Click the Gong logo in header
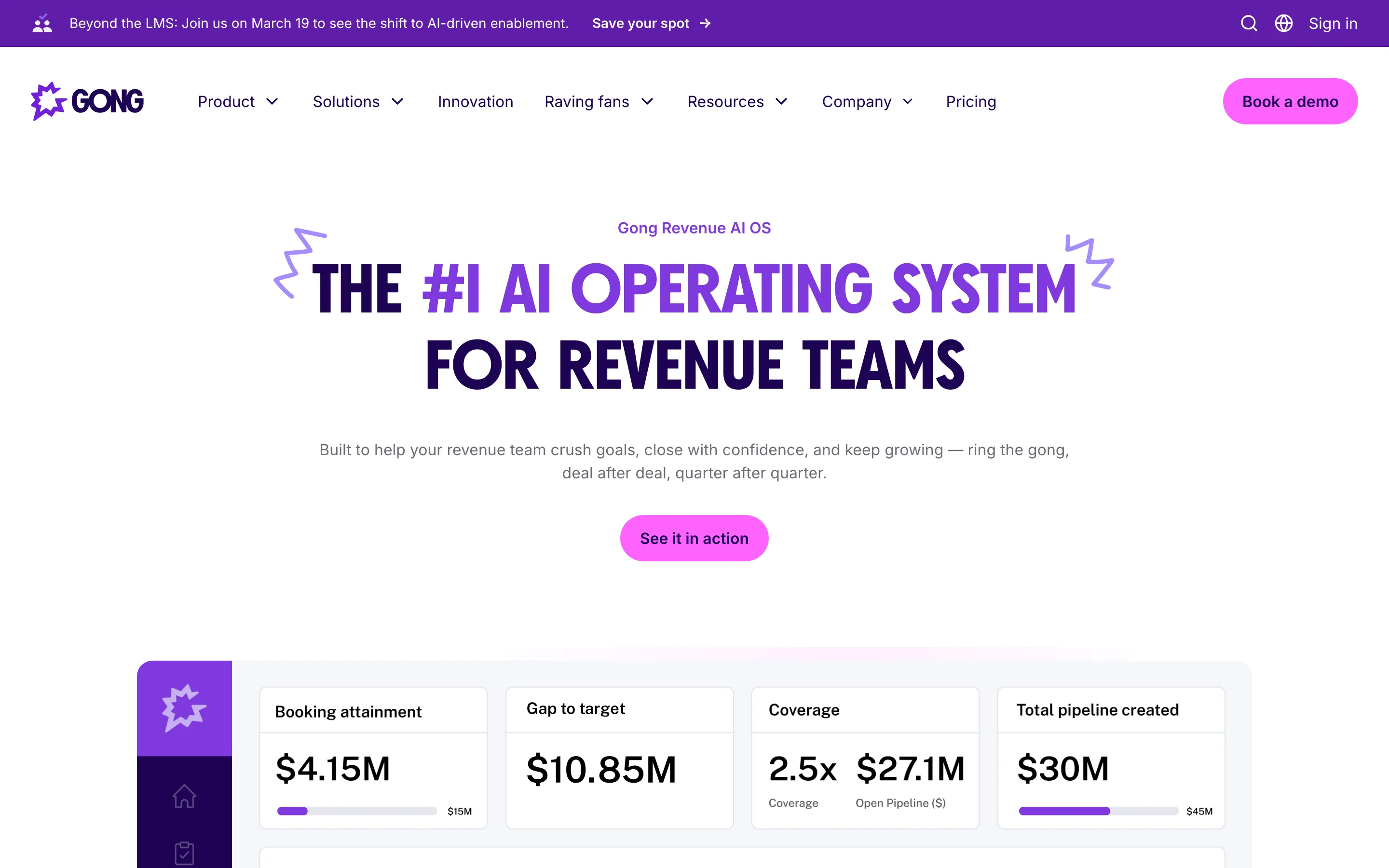1389x868 pixels. (87, 101)
